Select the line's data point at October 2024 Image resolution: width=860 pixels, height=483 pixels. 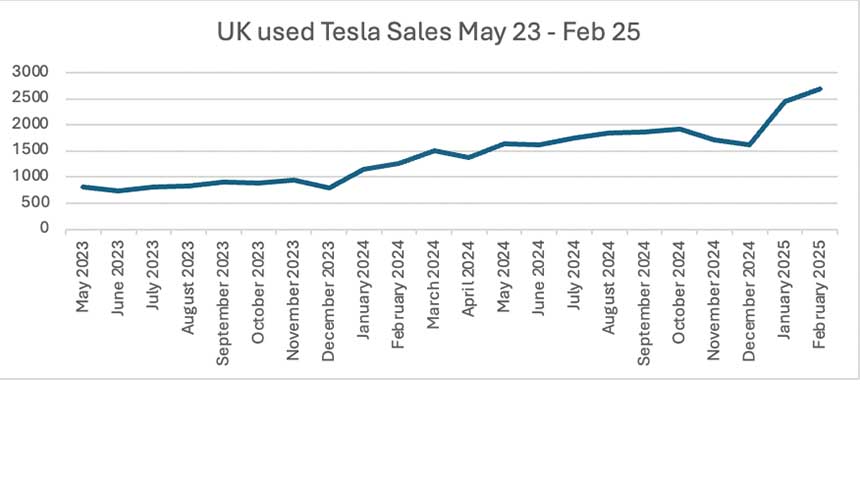coord(680,129)
